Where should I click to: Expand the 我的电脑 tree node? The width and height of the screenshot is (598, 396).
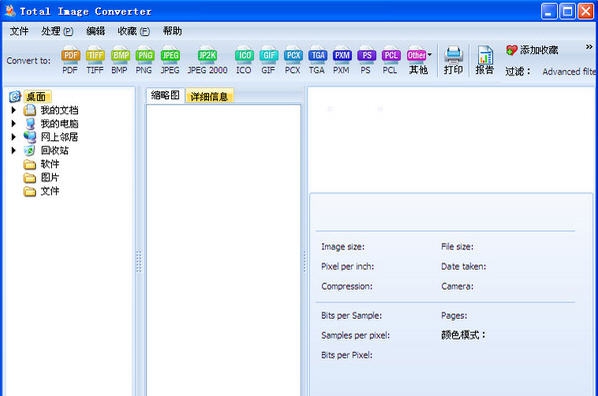pyautogui.click(x=13, y=124)
